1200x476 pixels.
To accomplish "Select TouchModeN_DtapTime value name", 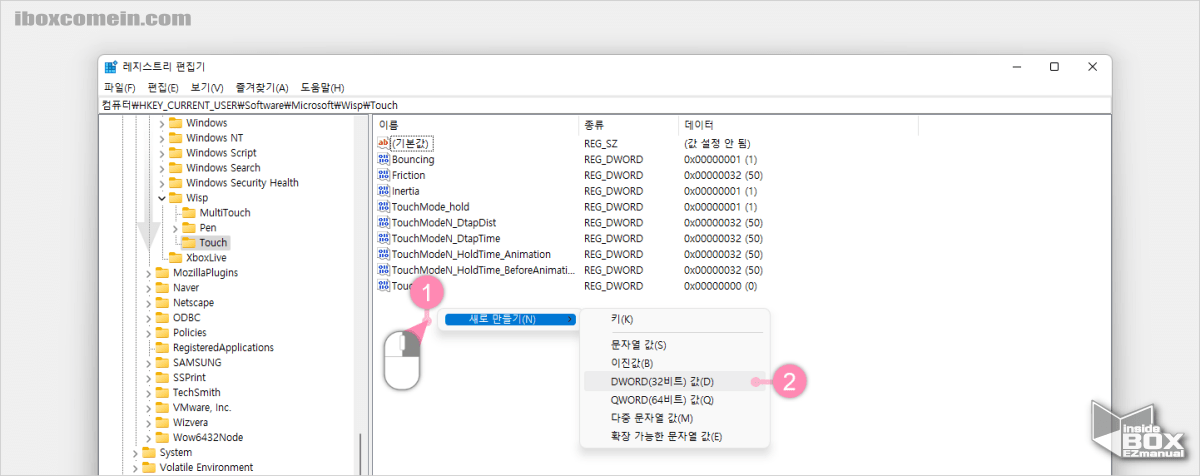I will 446,238.
